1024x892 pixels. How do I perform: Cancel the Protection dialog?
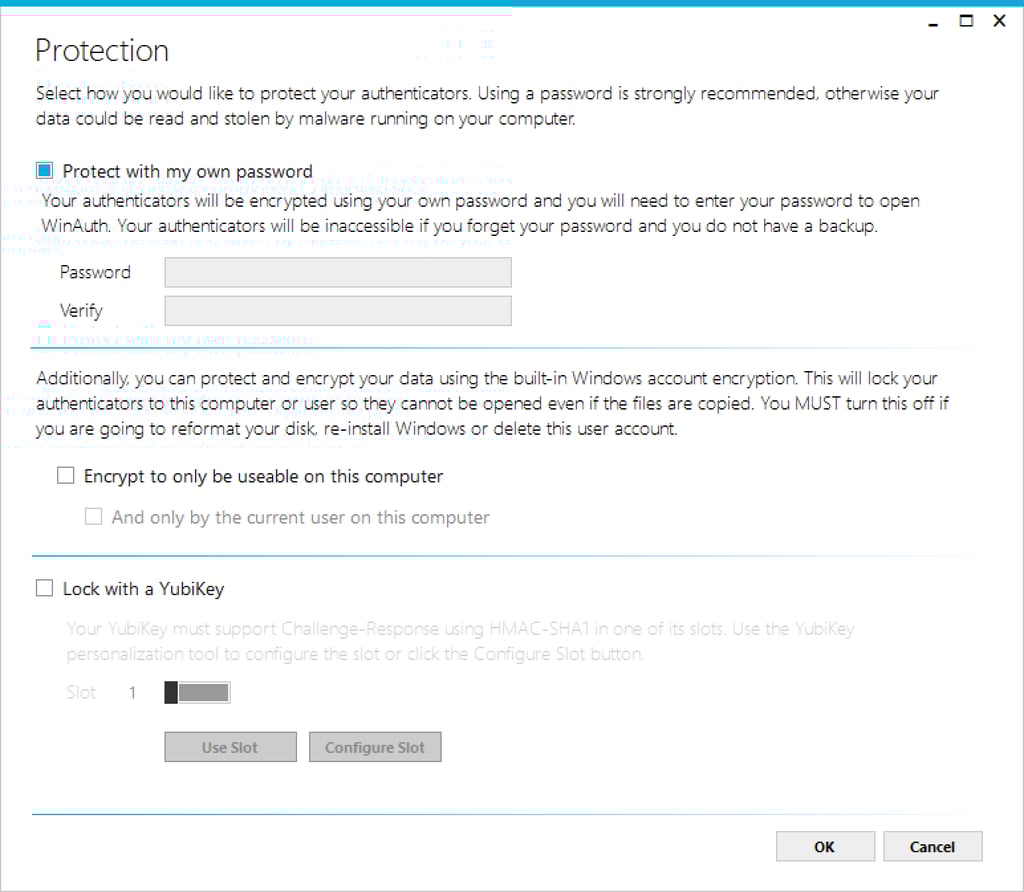point(933,846)
